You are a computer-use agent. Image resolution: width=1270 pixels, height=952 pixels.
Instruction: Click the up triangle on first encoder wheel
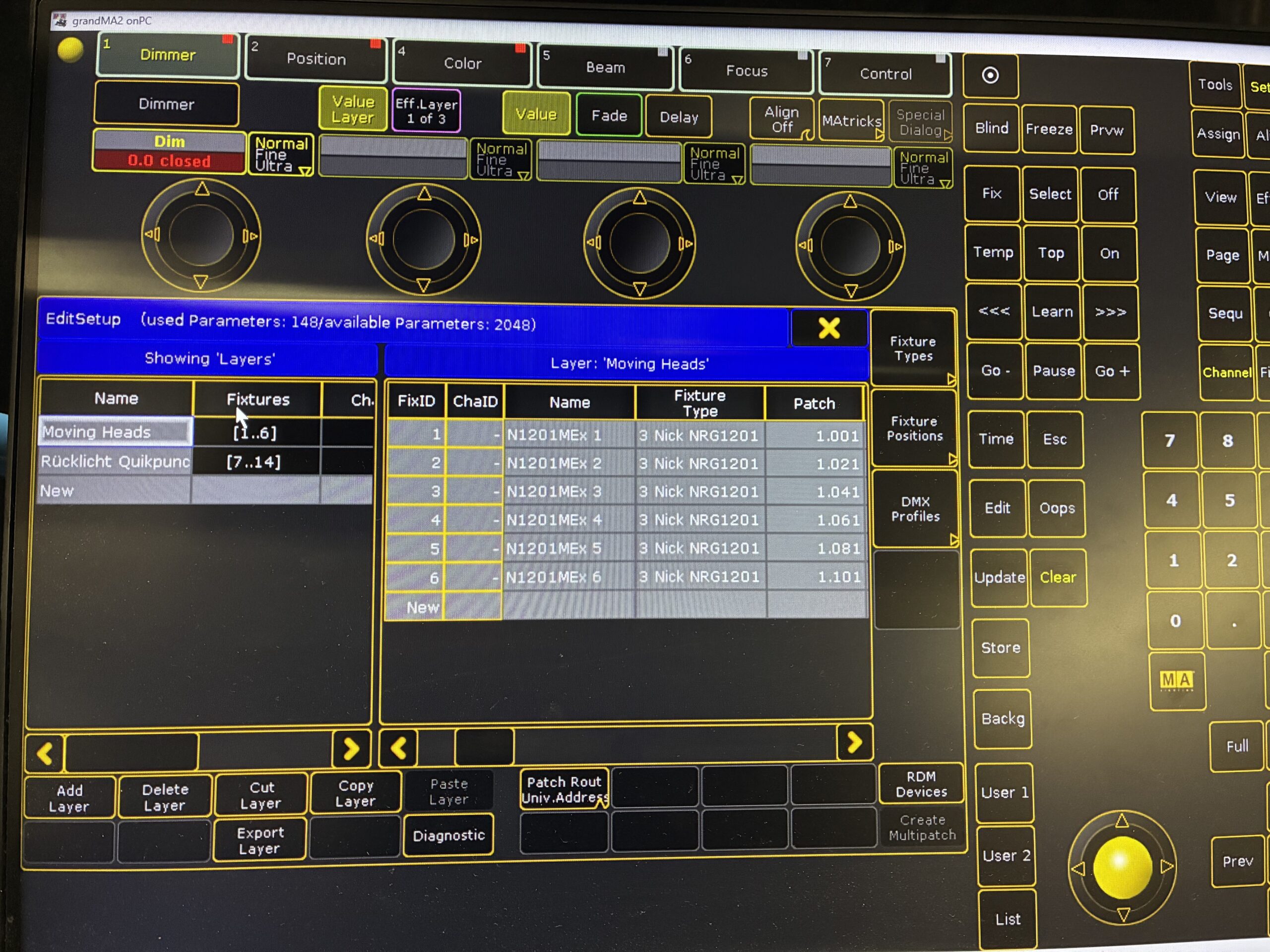coord(201,189)
